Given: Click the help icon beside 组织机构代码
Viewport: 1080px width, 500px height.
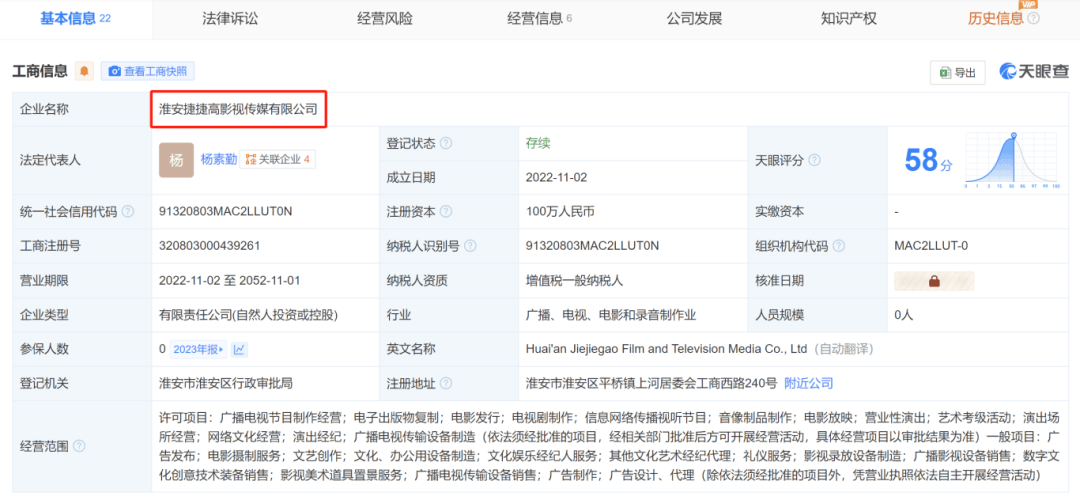Looking at the screenshot, I should click(839, 246).
